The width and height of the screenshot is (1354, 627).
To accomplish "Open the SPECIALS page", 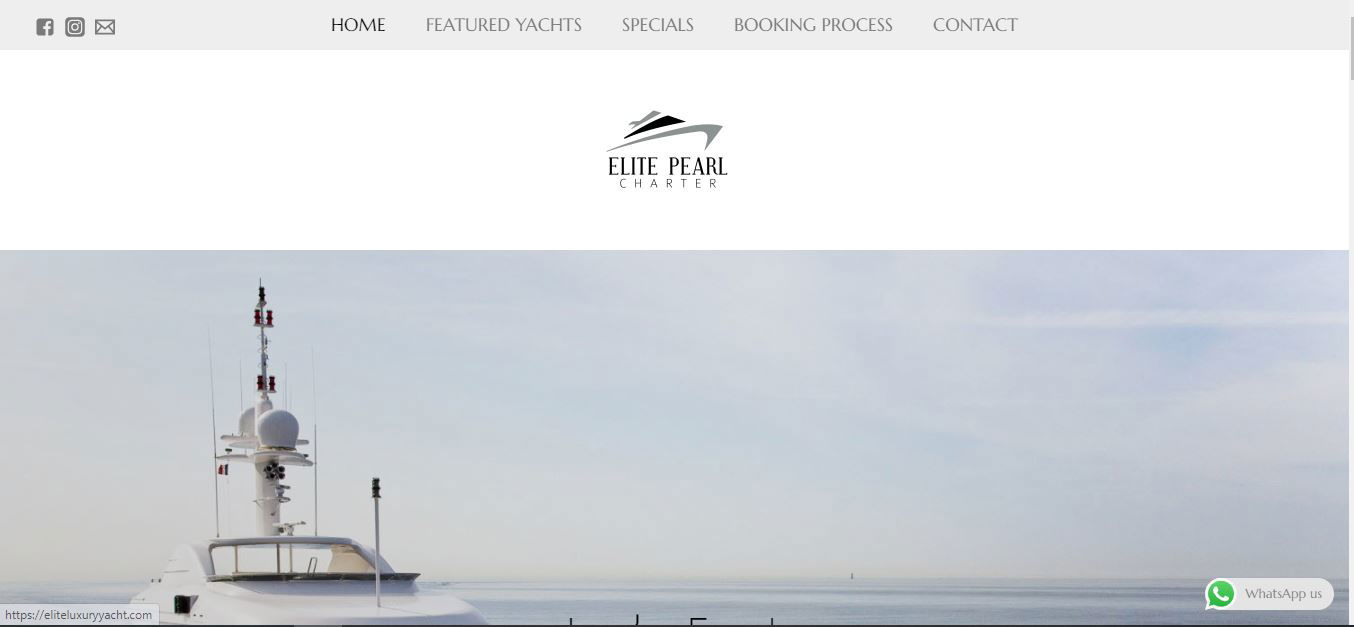I will (x=657, y=25).
